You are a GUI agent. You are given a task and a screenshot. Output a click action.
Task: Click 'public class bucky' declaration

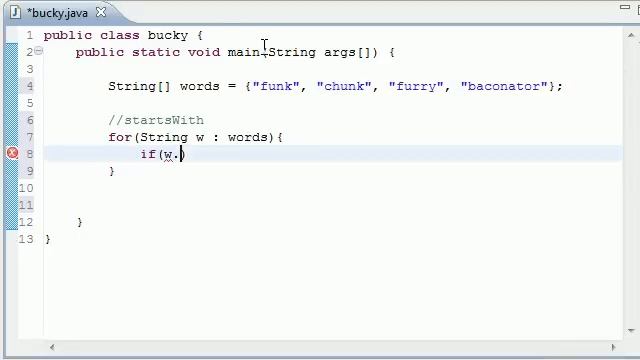[x=116, y=35]
